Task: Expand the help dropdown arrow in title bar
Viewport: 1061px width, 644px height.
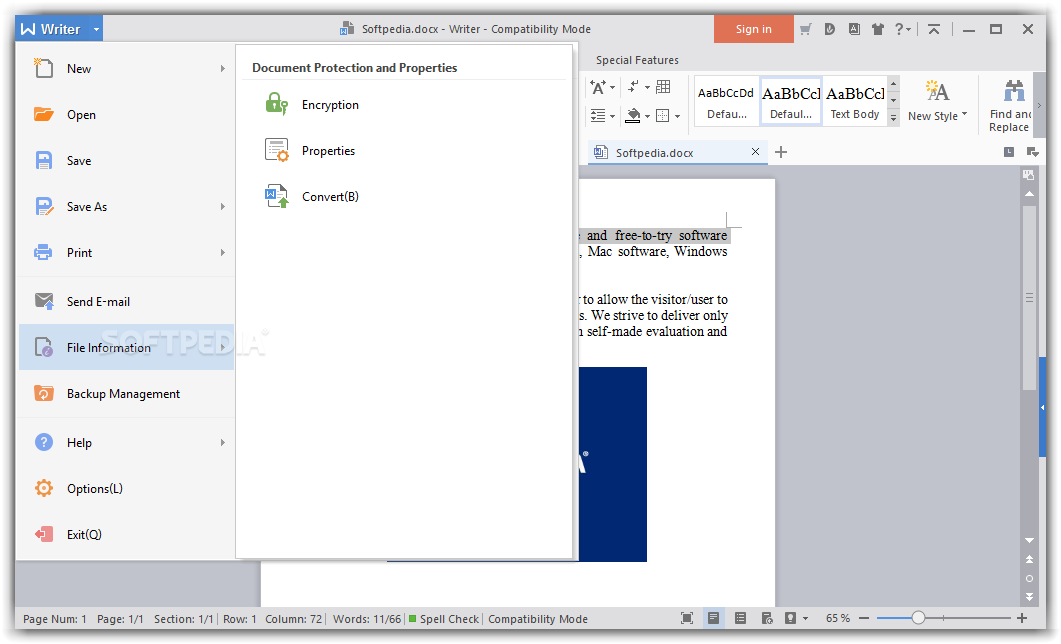Action: (909, 29)
